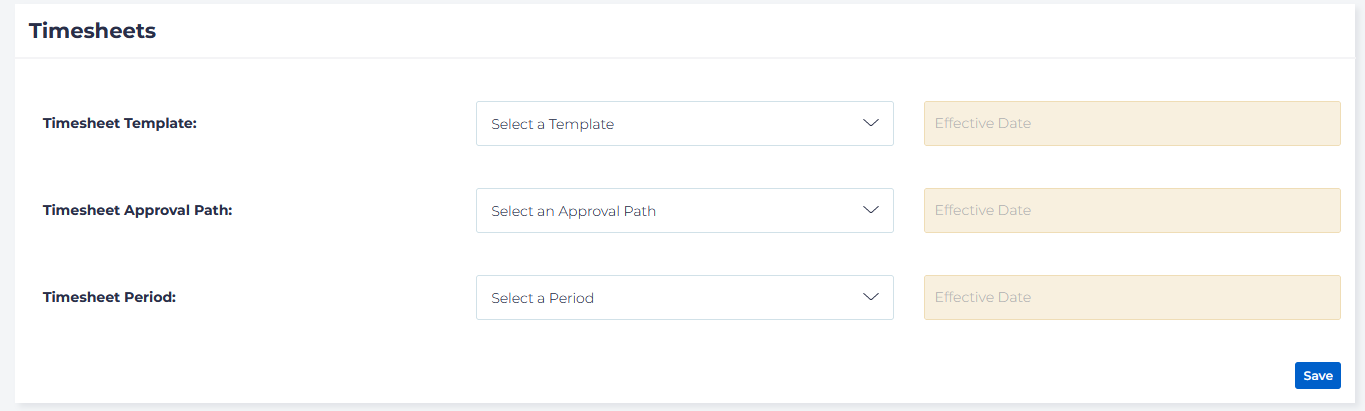Select Effective Date field for Timesheet Period

tap(1131, 297)
